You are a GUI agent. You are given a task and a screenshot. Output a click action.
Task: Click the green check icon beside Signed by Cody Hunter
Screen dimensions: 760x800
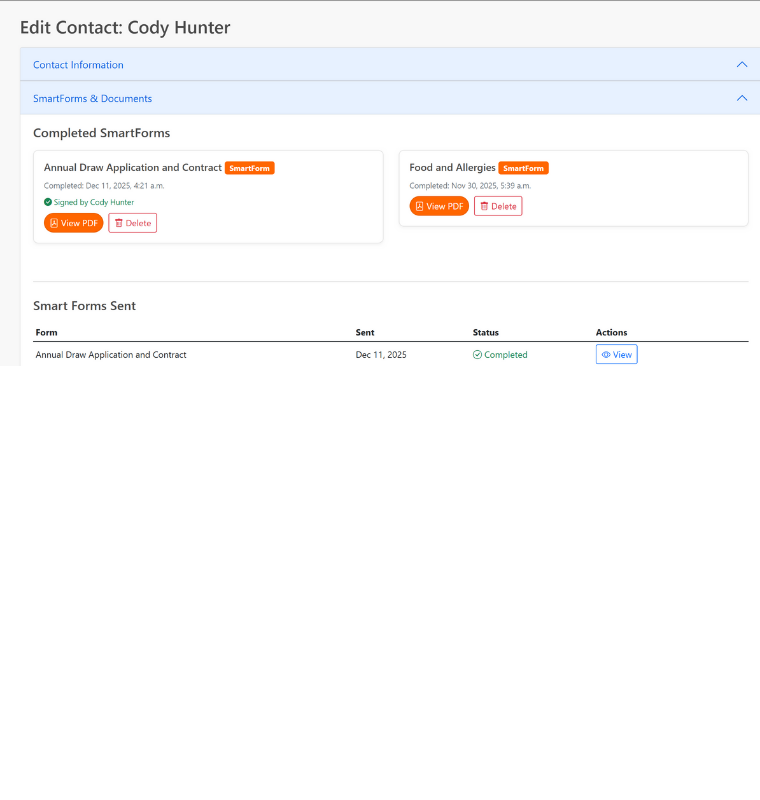(47, 202)
